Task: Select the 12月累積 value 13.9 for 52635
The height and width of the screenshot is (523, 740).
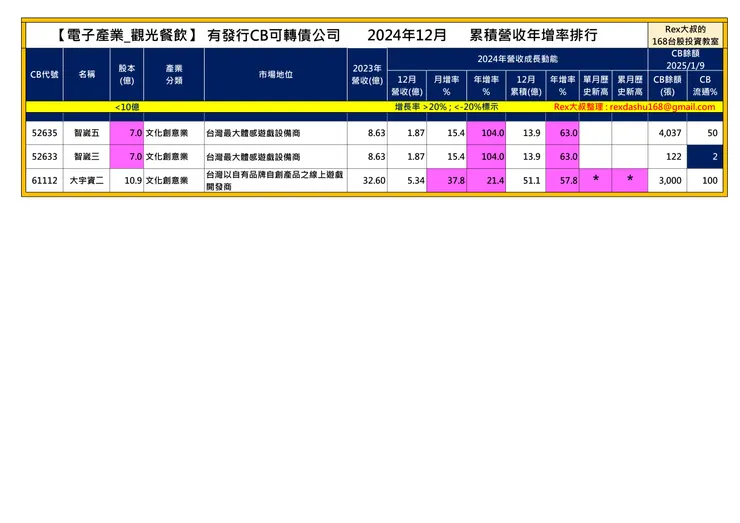Action: pos(526,133)
